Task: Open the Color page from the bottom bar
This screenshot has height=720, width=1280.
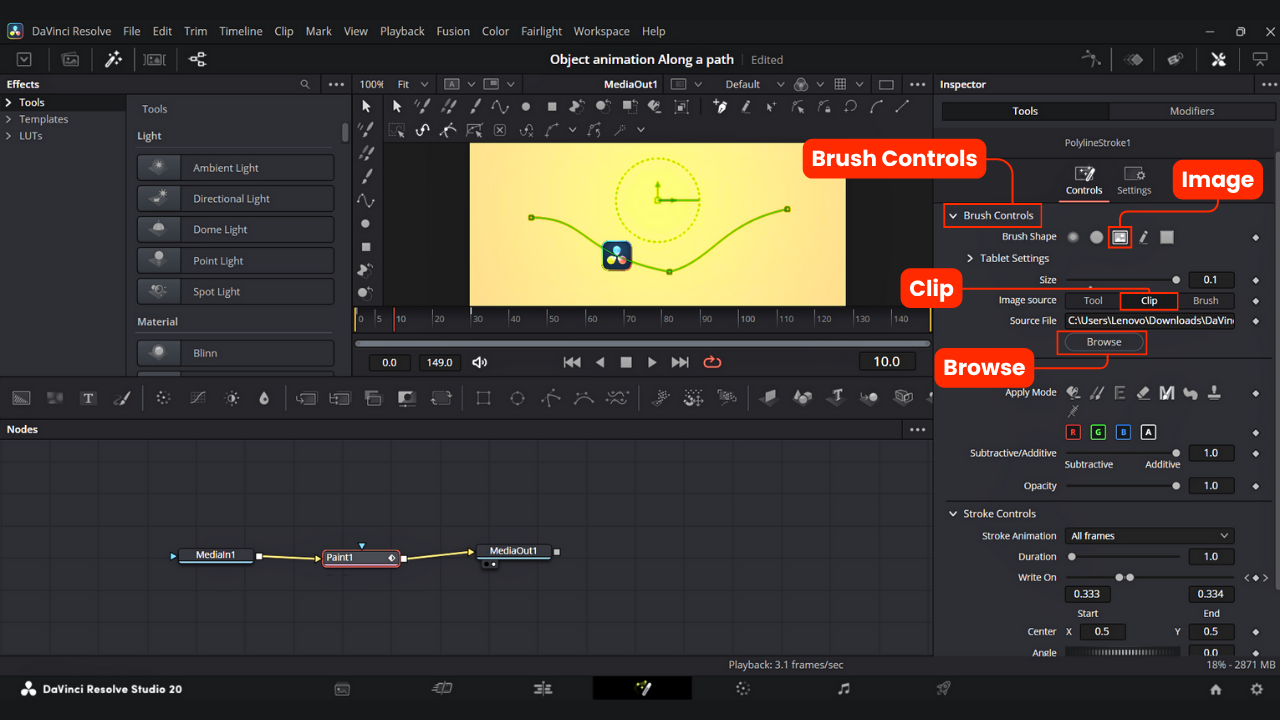Action: pyautogui.click(x=743, y=688)
